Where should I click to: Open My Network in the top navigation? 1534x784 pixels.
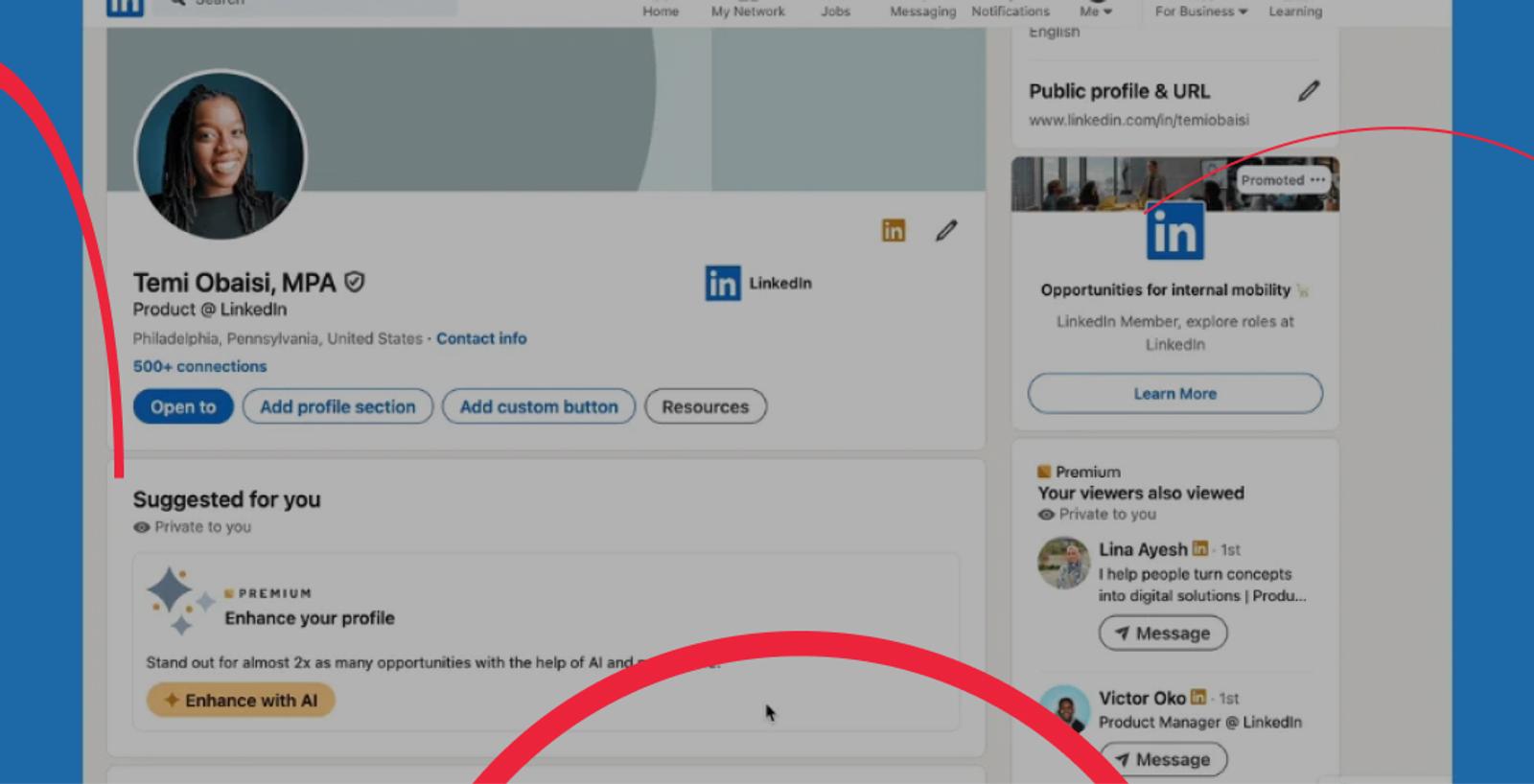(x=748, y=11)
